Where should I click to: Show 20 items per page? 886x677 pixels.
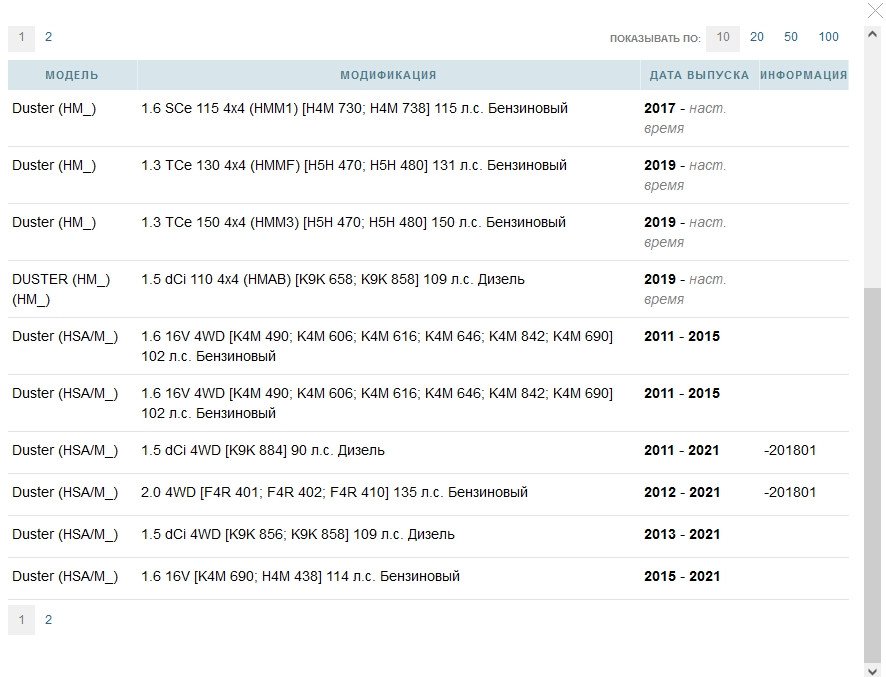click(x=757, y=37)
